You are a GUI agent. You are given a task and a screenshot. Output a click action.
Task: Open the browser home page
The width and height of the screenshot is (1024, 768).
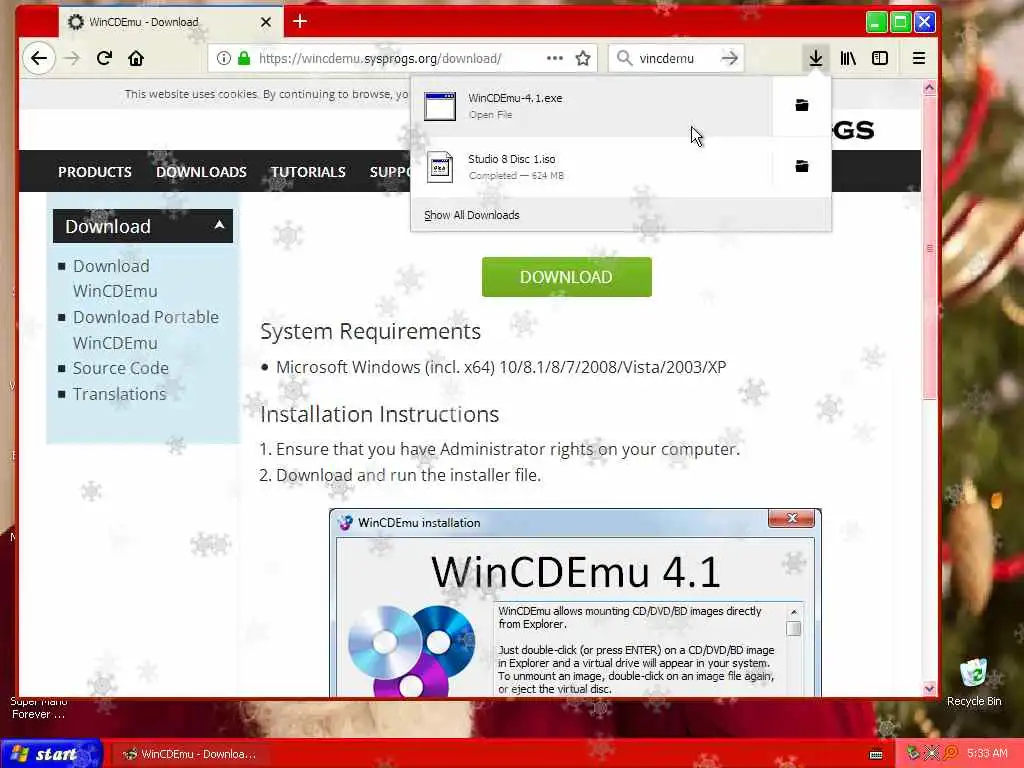tap(136, 58)
